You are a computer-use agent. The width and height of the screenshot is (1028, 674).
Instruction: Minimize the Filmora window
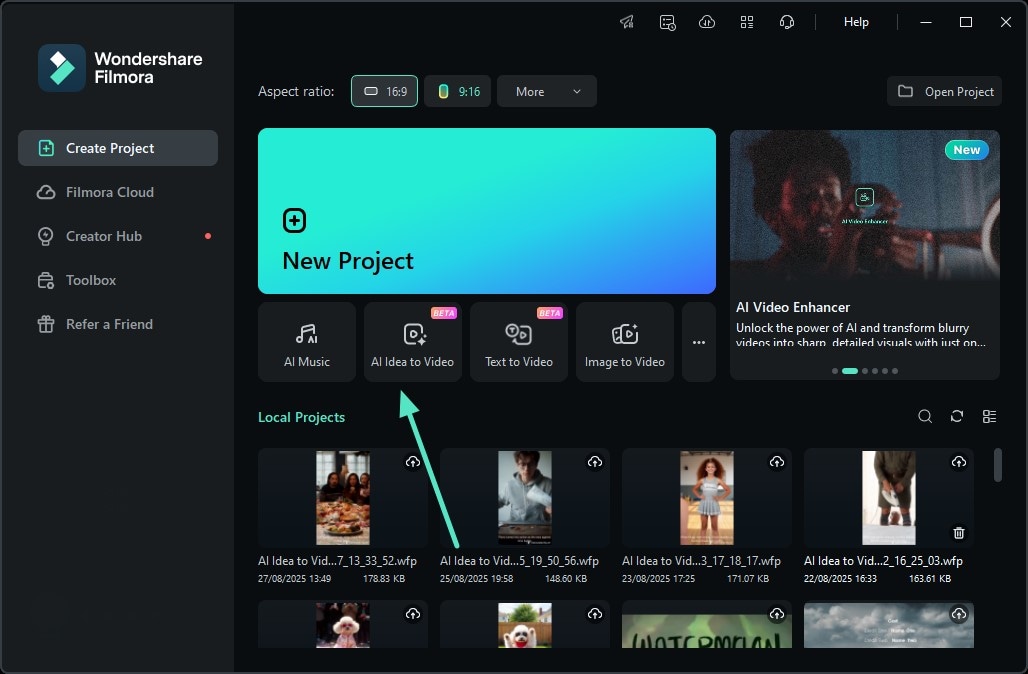[926, 22]
